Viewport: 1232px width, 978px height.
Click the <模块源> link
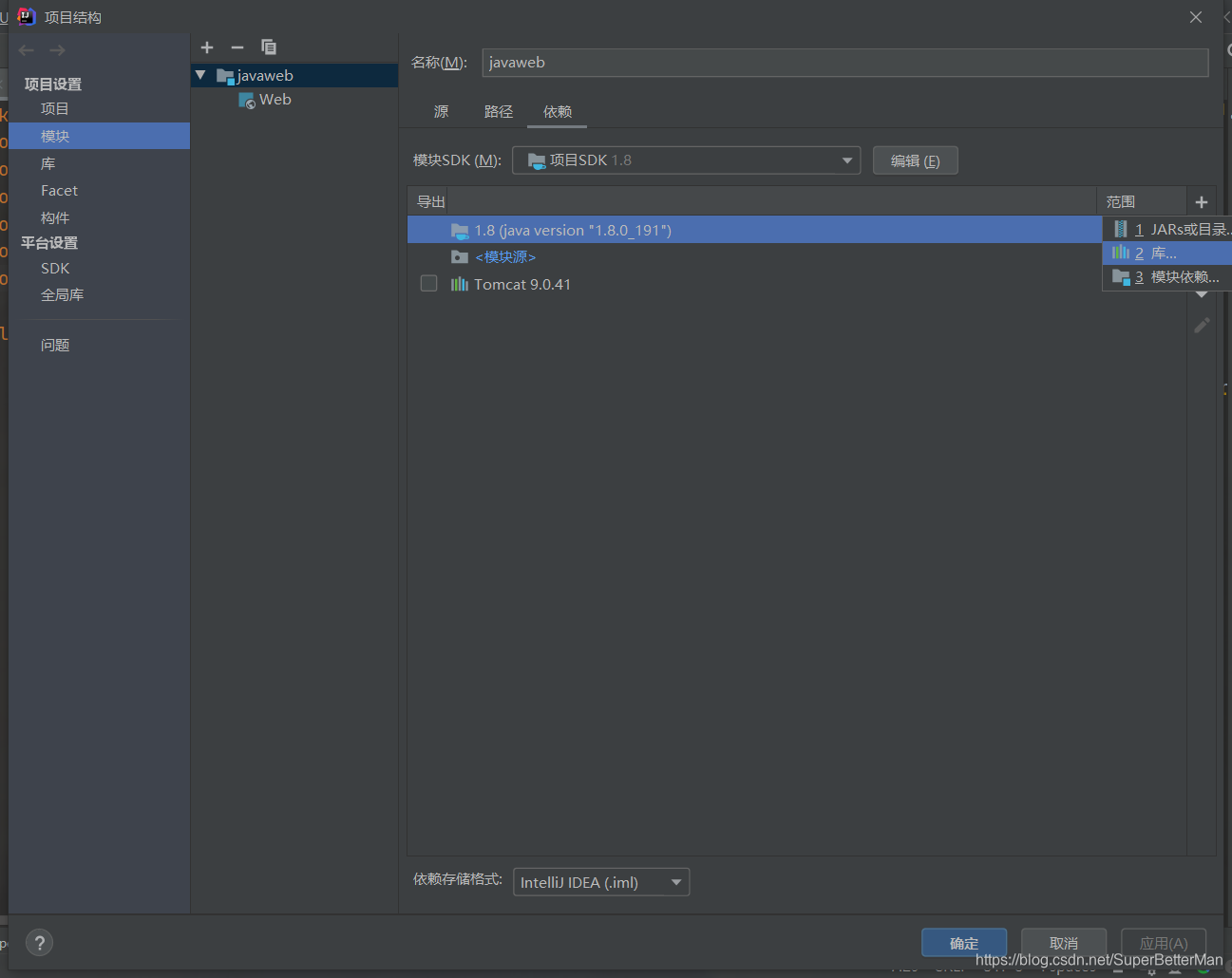tap(505, 257)
